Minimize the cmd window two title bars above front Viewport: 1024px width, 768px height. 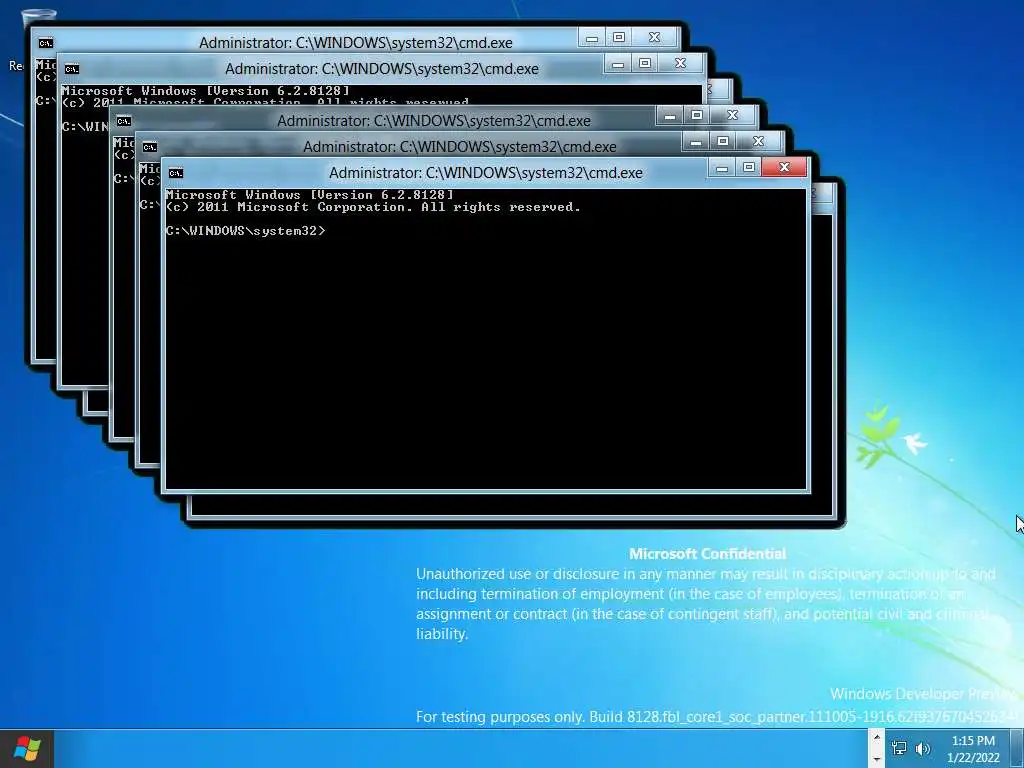[x=670, y=116]
